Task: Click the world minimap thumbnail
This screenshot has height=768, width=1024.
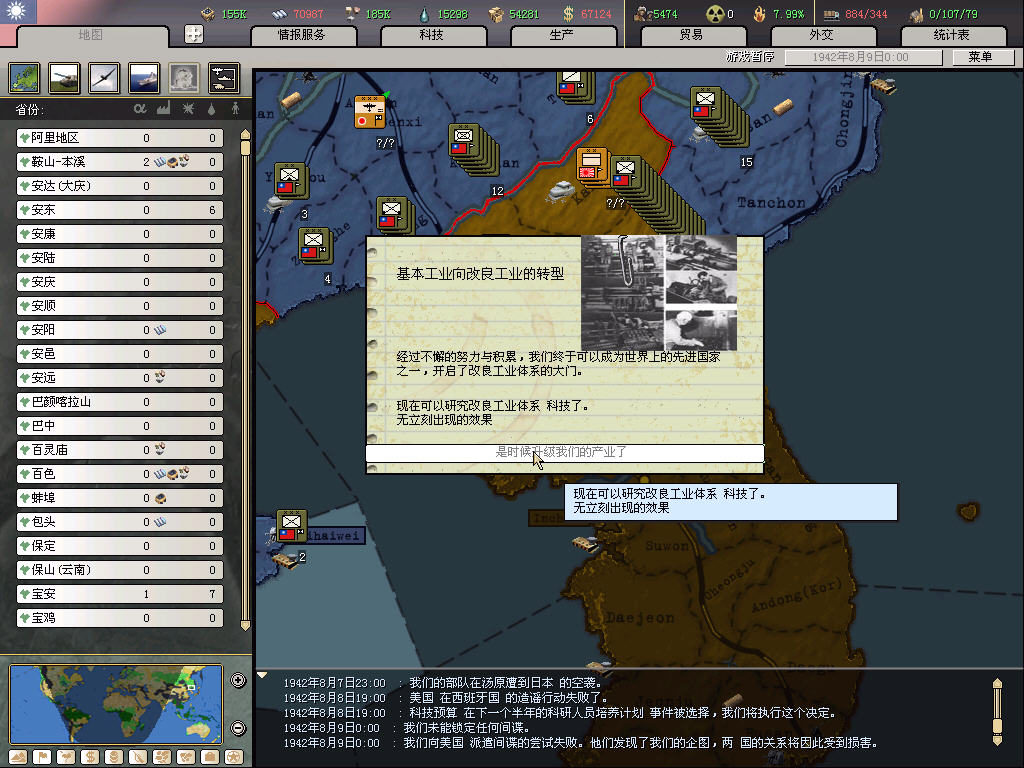Action: (x=116, y=703)
